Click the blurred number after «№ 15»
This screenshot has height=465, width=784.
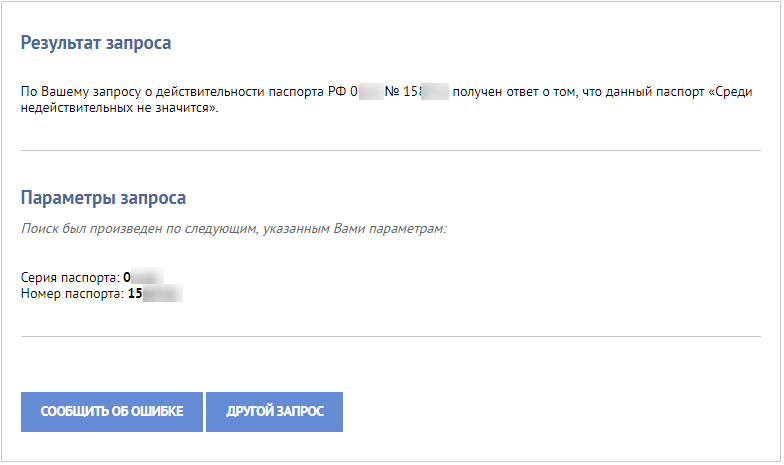(434, 92)
